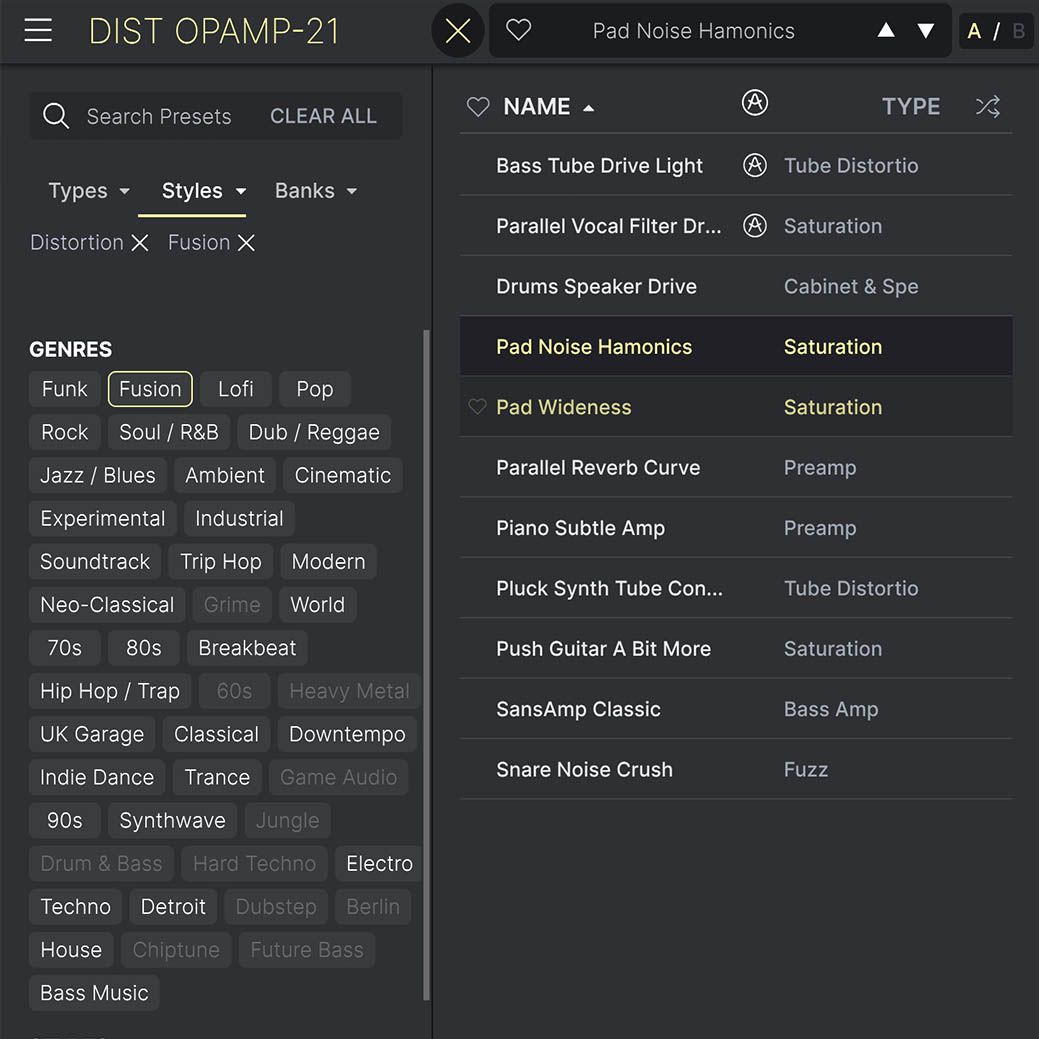The height and width of the screenshot is (1039, 1039).
Task: Toggle the Fusion genre tag off
Action: tap(150, 389)
